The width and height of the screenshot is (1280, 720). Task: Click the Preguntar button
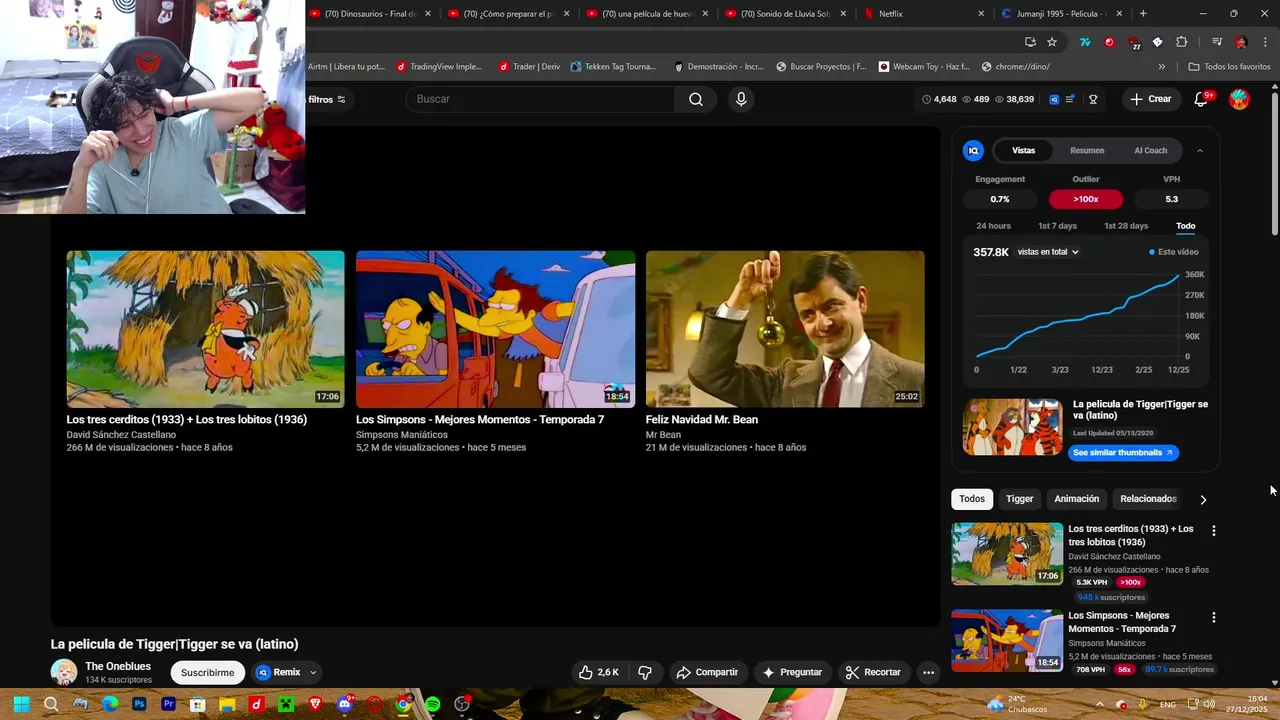point(793,672)
